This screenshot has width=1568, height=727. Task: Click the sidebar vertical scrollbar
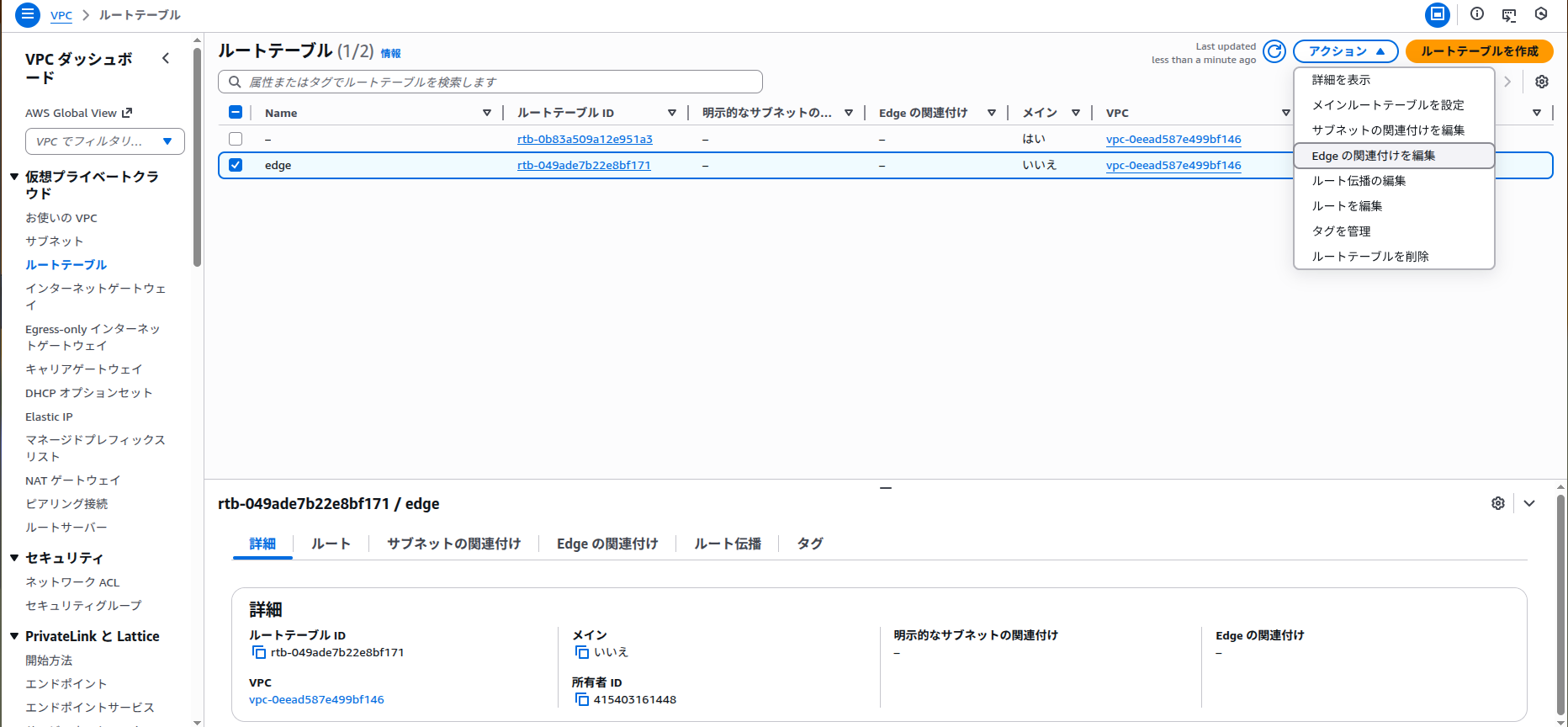click(x=198, y=157)
